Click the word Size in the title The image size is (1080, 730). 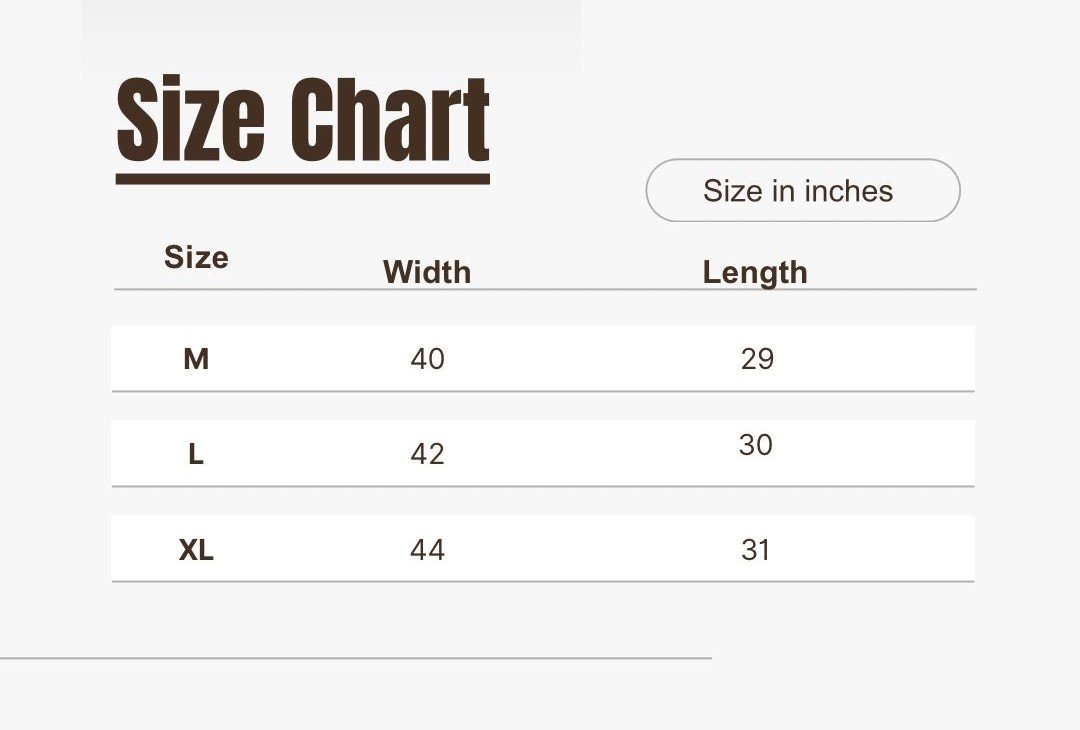pos(191,118)
